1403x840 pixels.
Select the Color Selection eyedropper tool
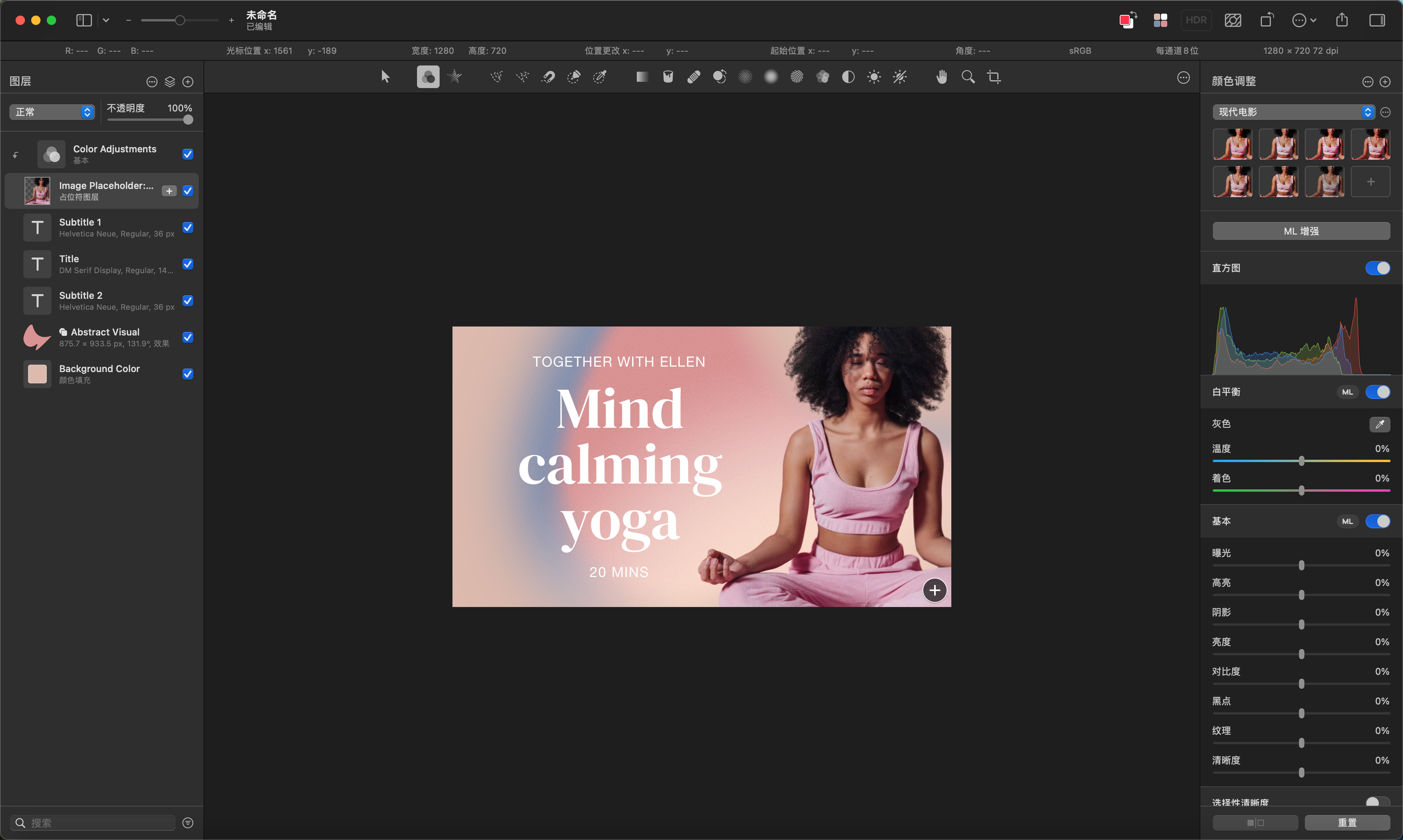tap(599, 77)
